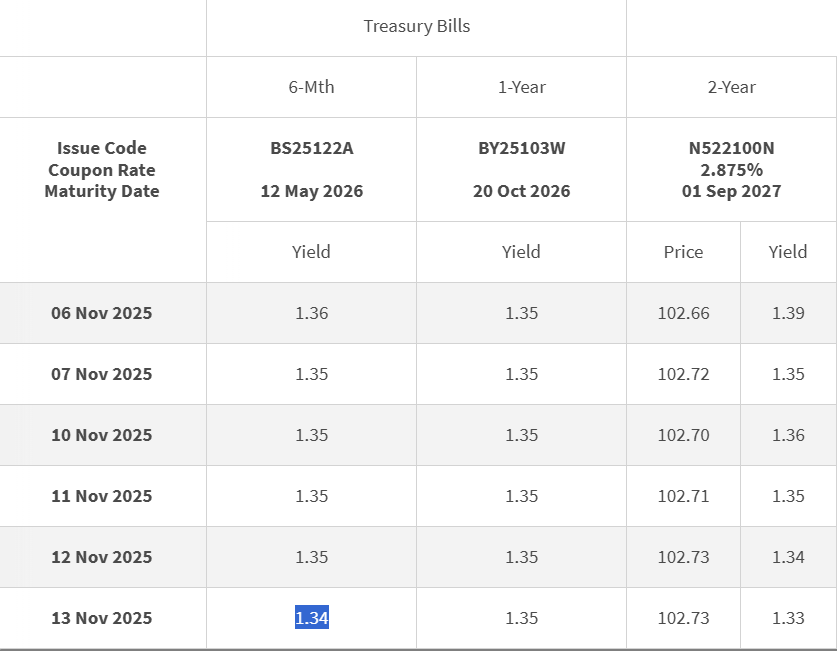Viewport: 837px width, 651px height.
Task: Click the maturity date 20 Oct 2026
Action: (521, 191)
